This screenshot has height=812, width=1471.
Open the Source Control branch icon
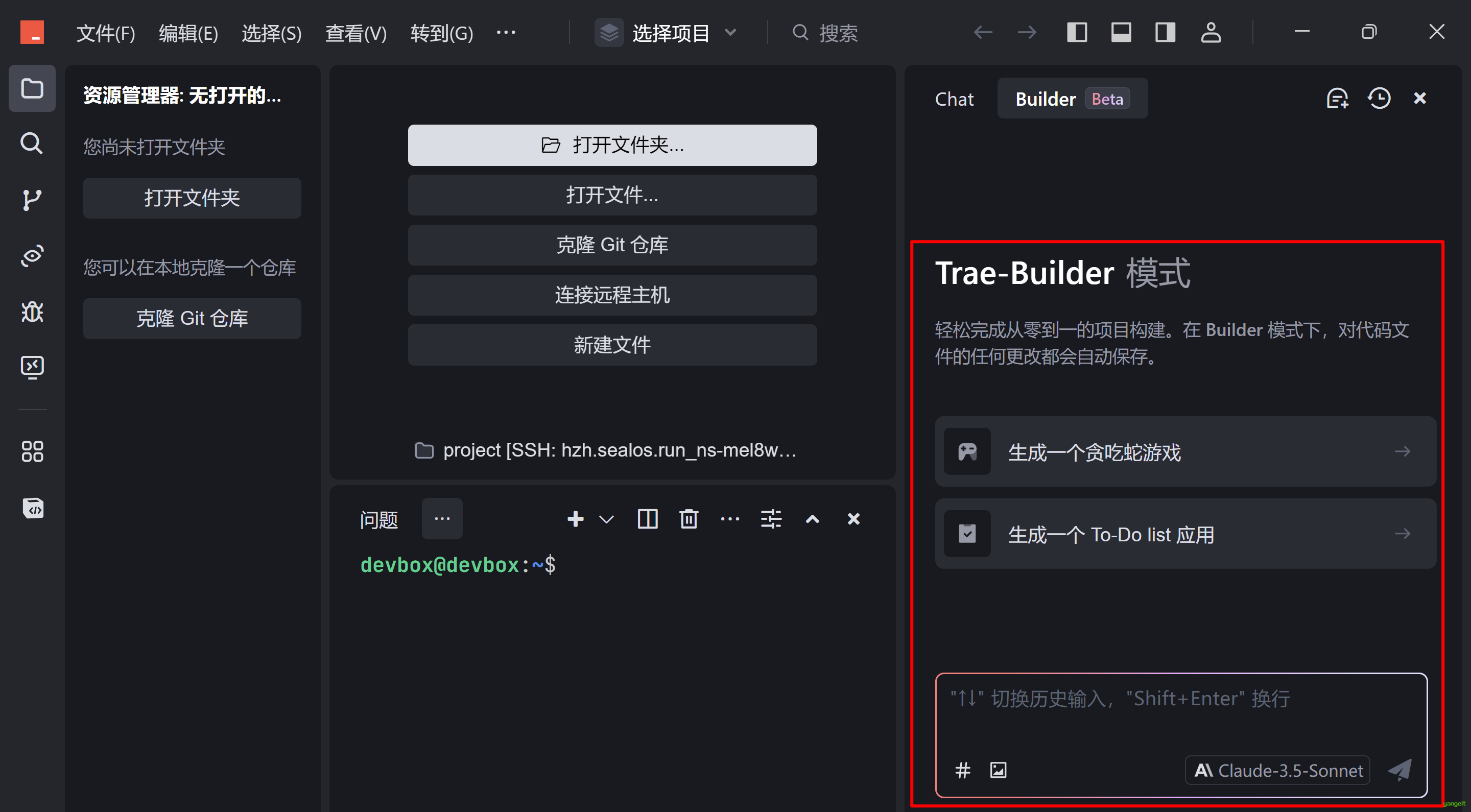(x=32, y=199)
